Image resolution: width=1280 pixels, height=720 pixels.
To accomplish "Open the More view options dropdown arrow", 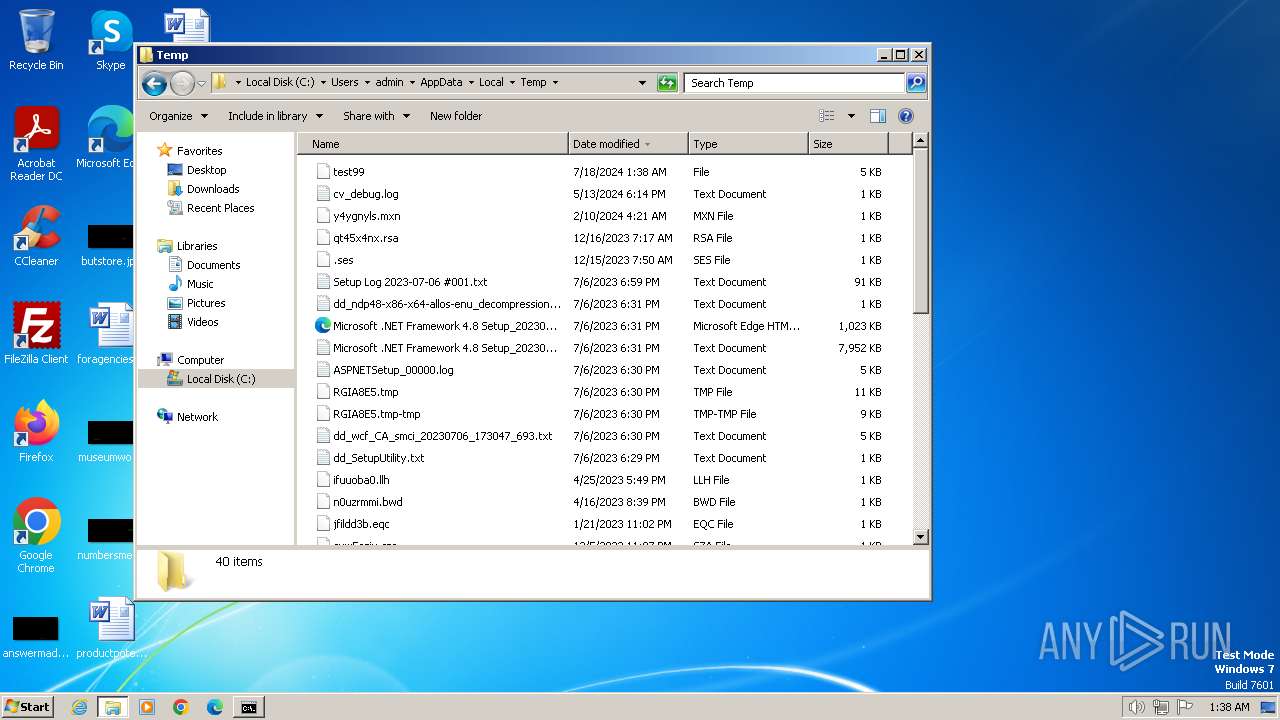I will pyautogui.click(x=851, y=116).
